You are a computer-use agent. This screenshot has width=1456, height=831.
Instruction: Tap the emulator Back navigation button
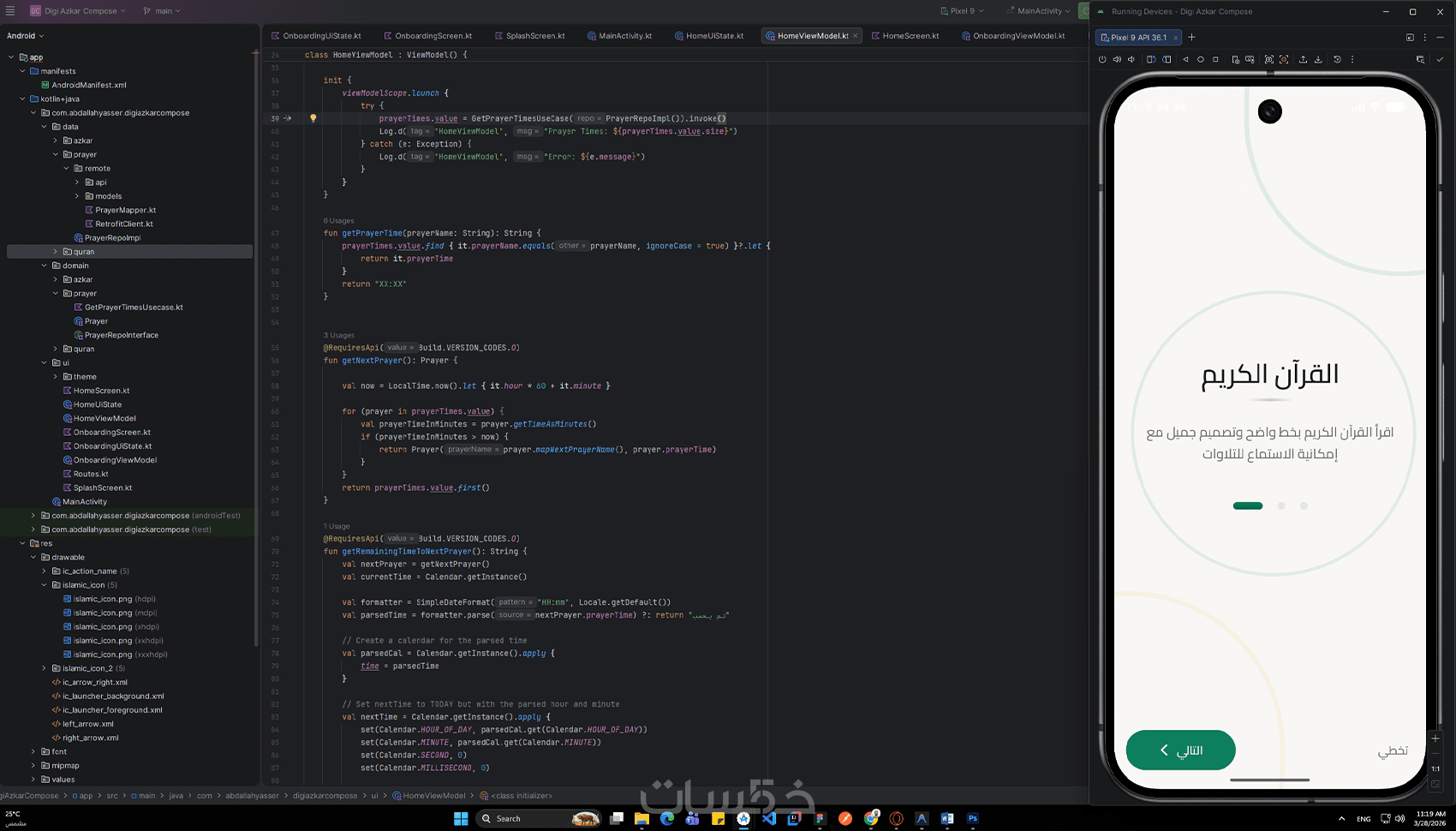click(x=1185, y=60)
